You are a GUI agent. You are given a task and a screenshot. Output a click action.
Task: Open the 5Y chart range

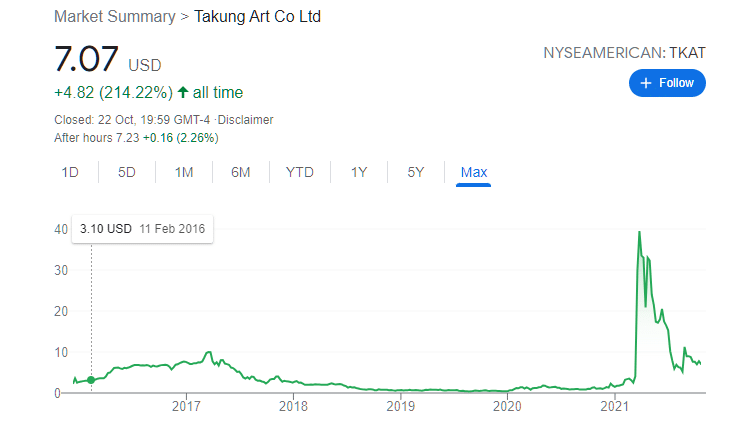click(x=416, y=172)
